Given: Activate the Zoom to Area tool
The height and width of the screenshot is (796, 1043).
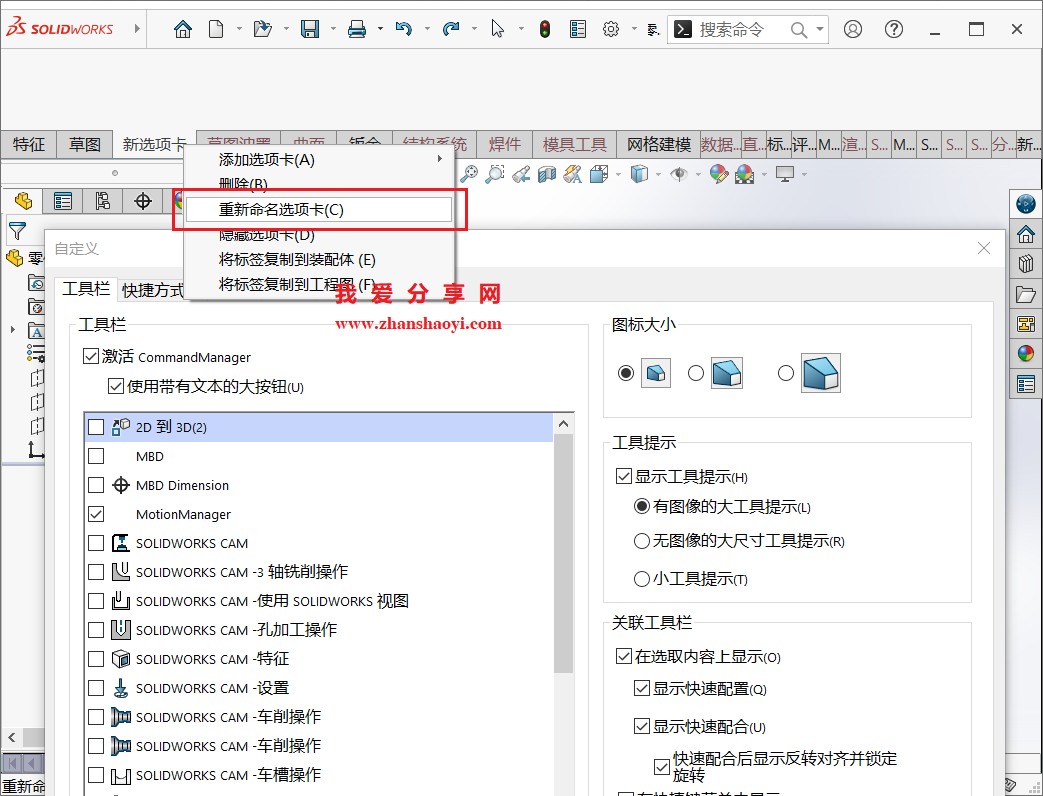Looking at the screenshot, I should coord(494,173).
